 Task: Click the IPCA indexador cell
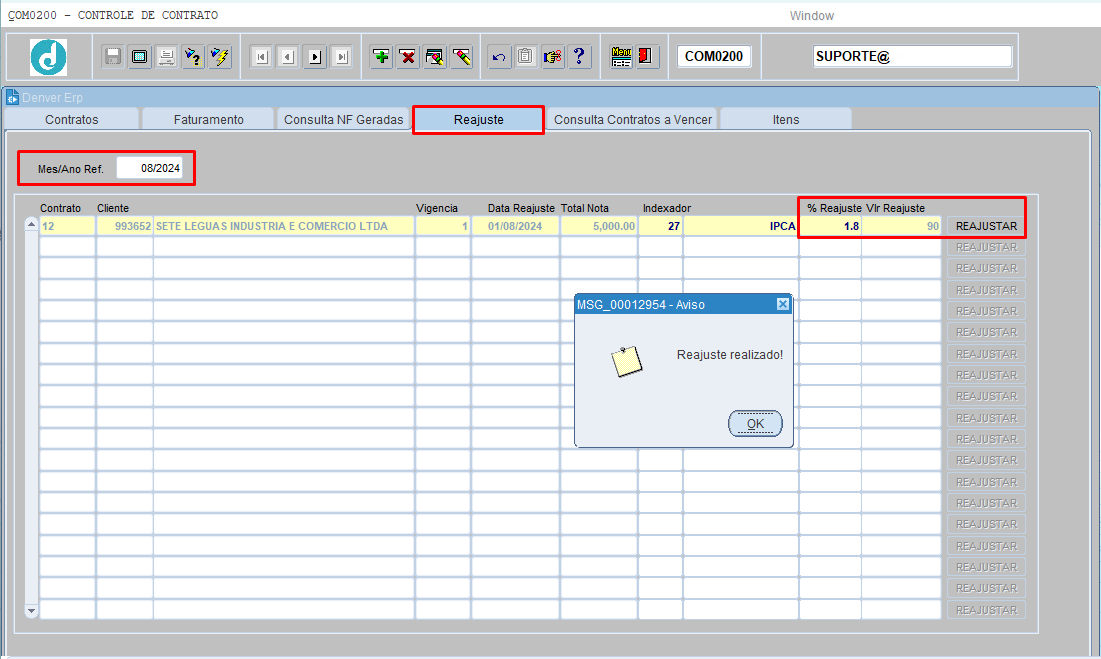(x=741, y=226)
